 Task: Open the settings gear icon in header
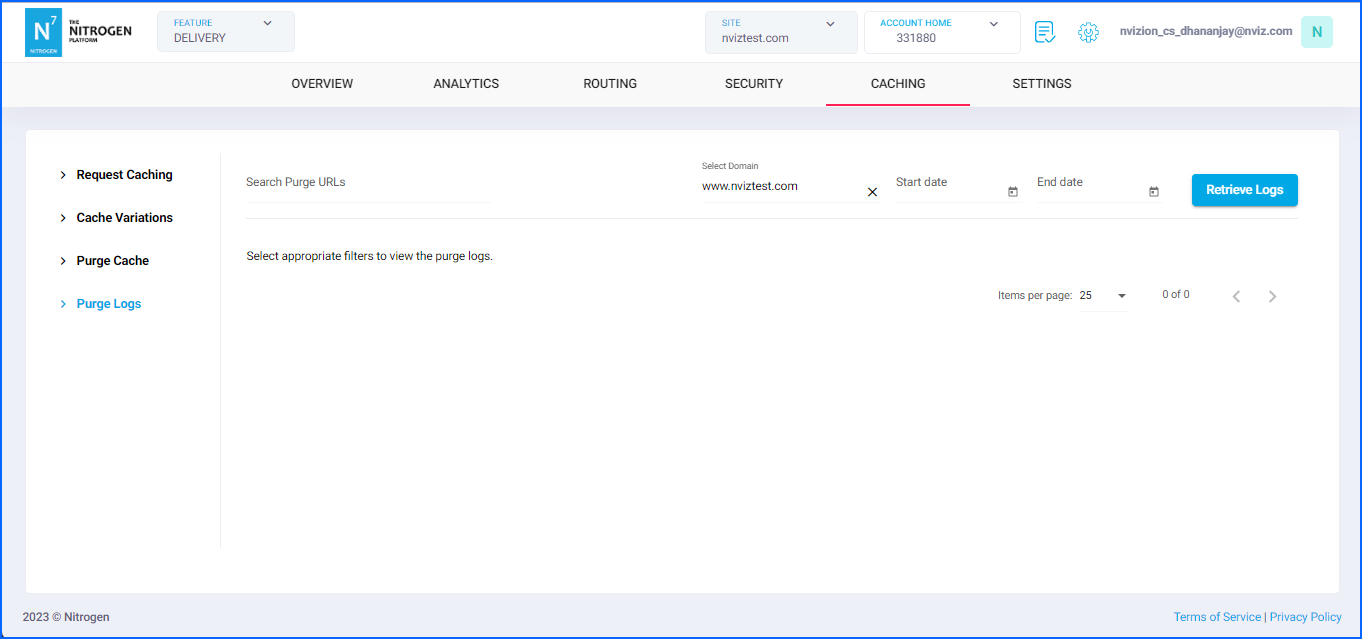click(x=1088, y=32)
